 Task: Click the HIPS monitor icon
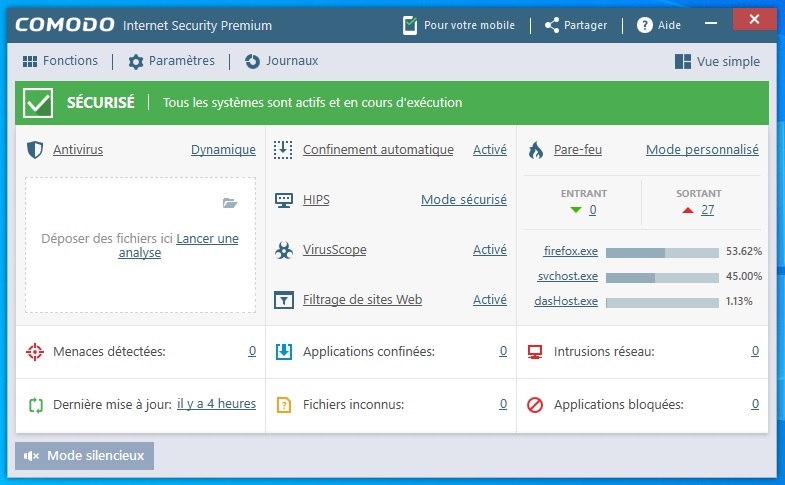[284, 200]
